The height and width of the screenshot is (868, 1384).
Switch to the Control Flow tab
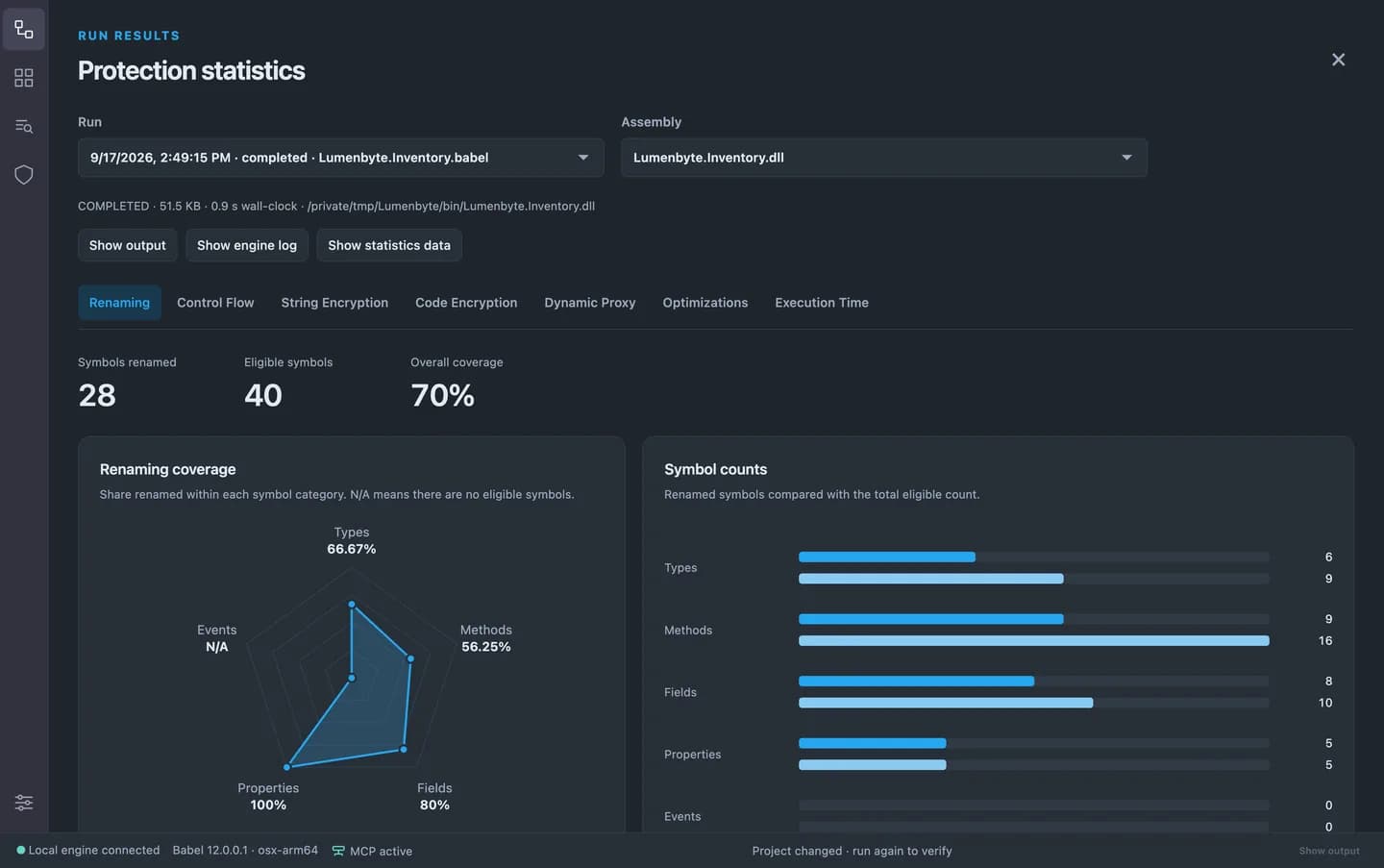tap(215, 303)
